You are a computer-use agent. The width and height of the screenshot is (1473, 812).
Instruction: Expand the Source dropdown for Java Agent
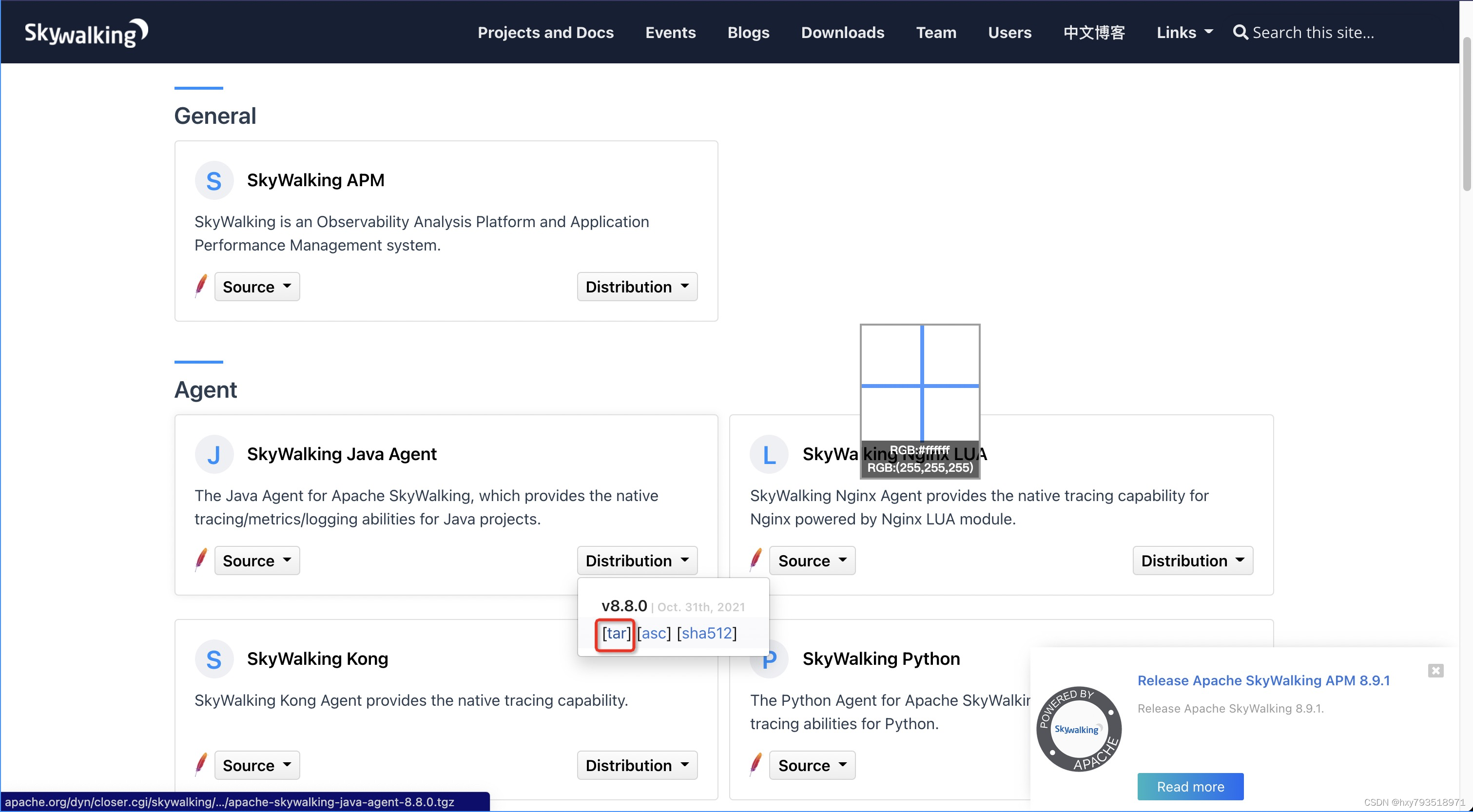click(x=257, y=561)
